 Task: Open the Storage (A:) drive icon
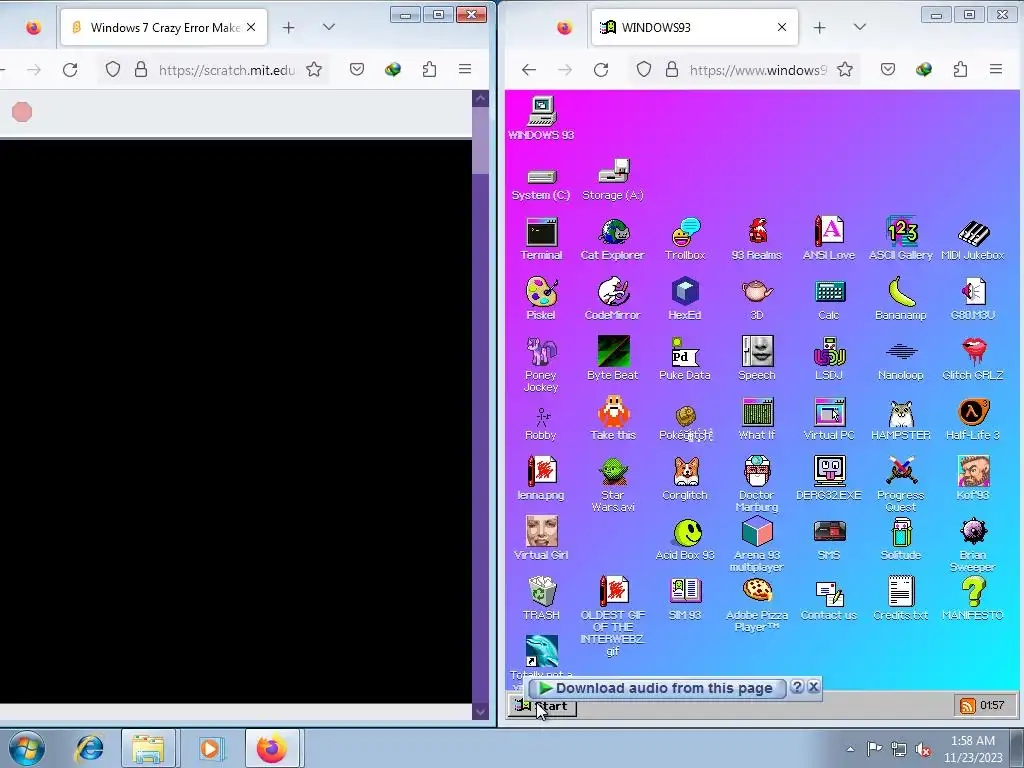click(x=613, y=179)
